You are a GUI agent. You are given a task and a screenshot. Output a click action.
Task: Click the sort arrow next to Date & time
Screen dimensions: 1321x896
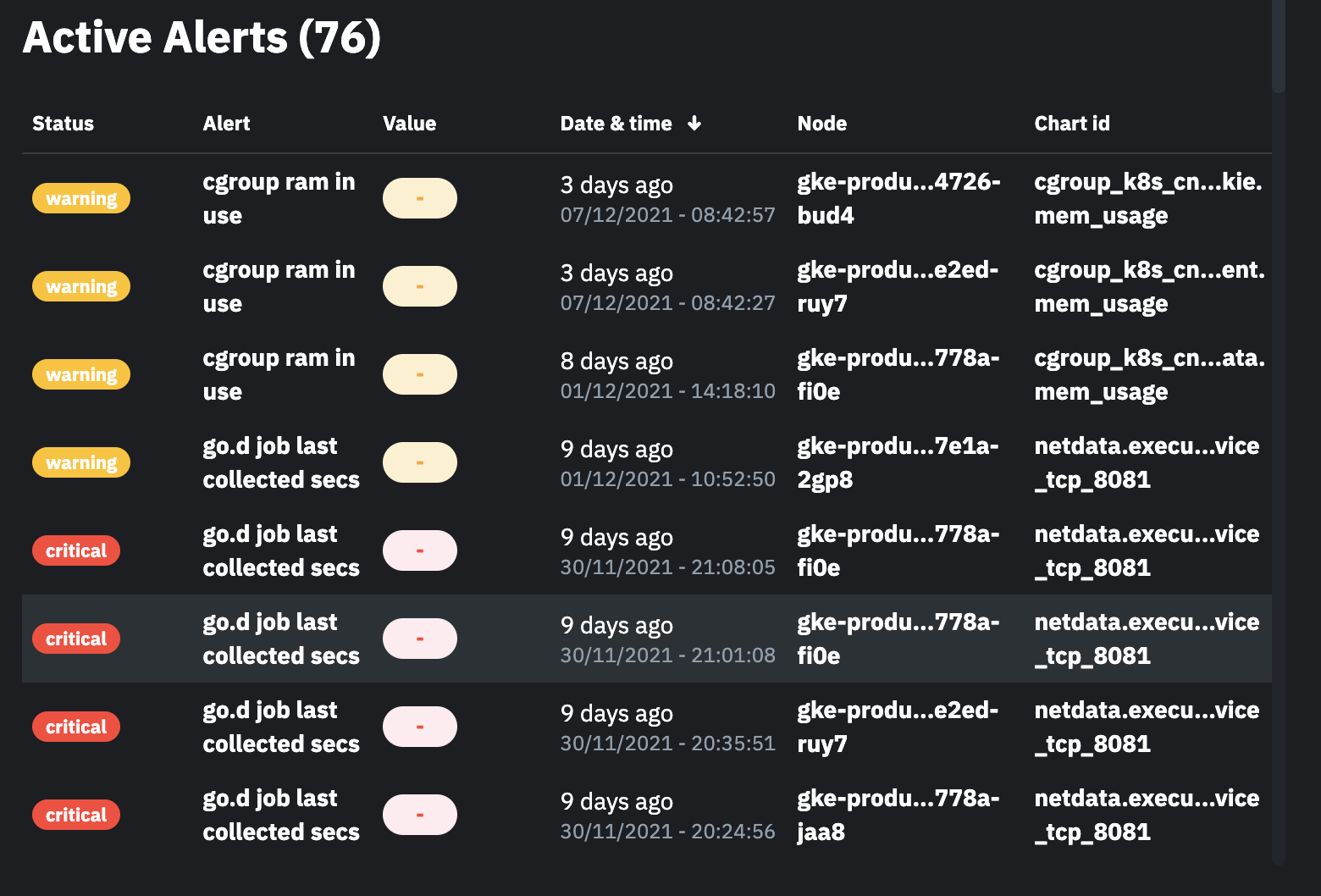pos(694,124)
